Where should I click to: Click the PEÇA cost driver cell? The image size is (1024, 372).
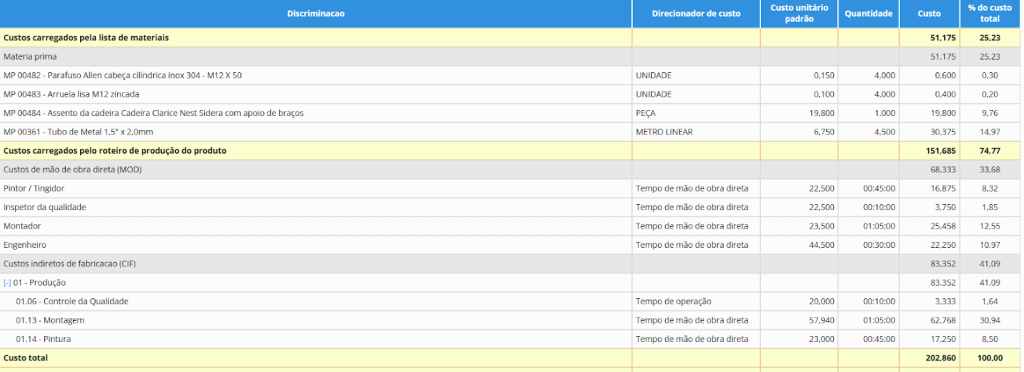click(696, 113)
